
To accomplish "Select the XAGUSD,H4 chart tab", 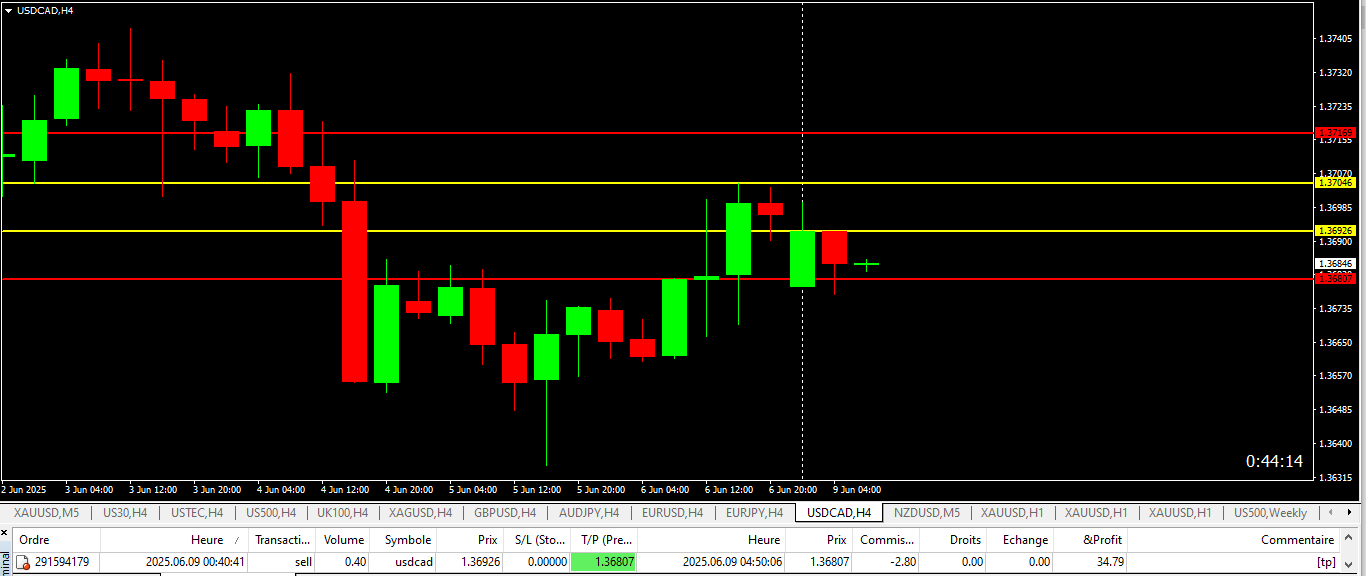I will (x=421, y=513).
